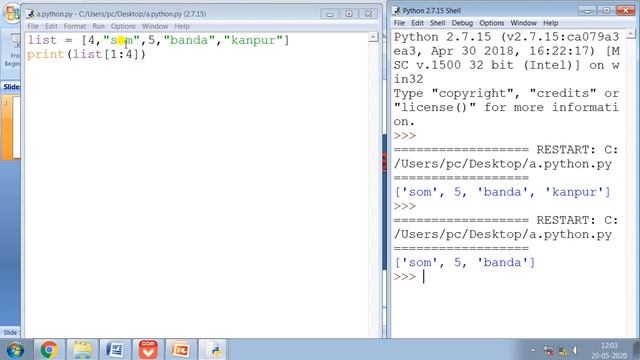This screenshot has width=640, height=360.
Task: Click the Office button in PowerPoint
Action: [12, 13]
